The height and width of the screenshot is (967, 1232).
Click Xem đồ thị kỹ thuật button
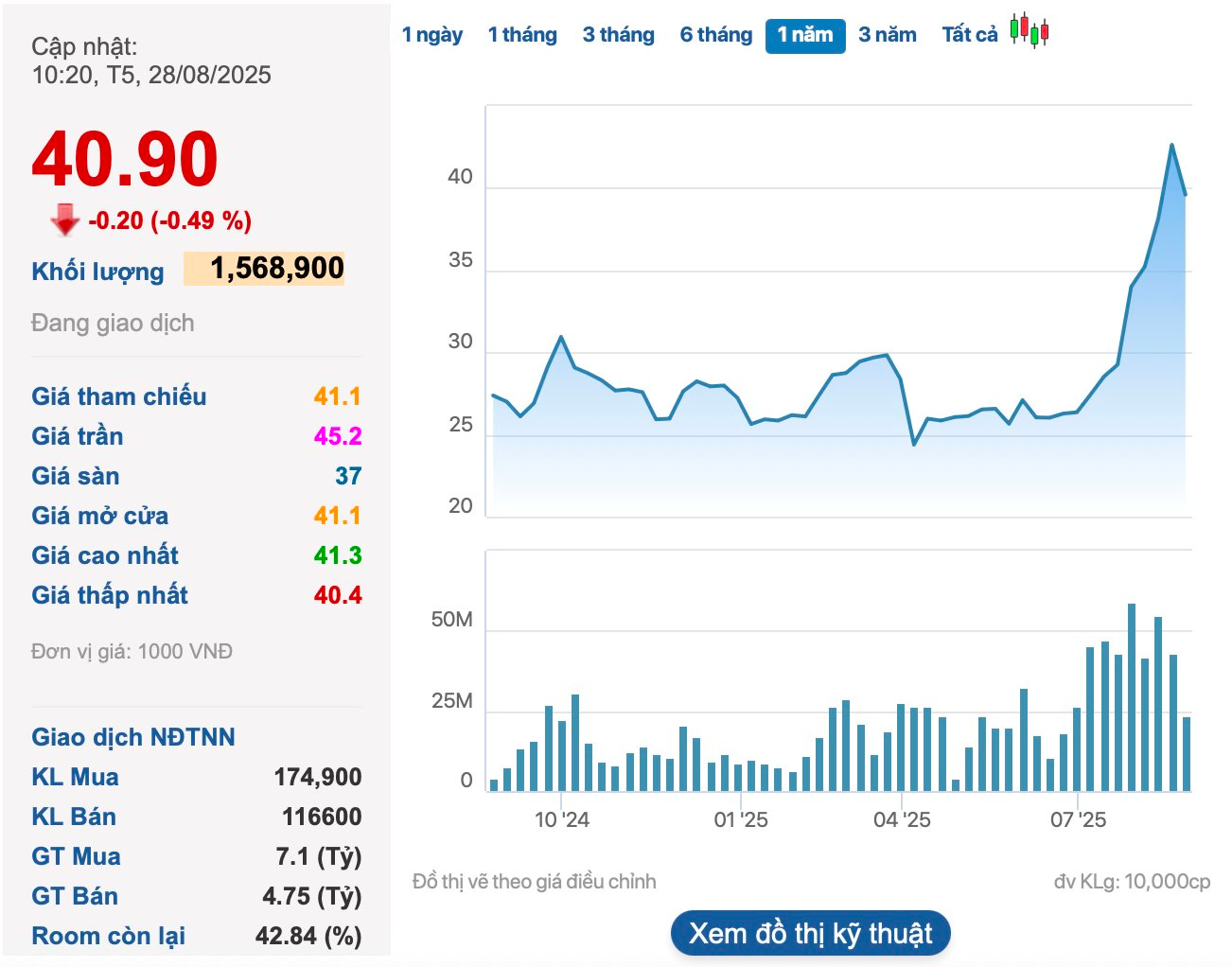810,934
